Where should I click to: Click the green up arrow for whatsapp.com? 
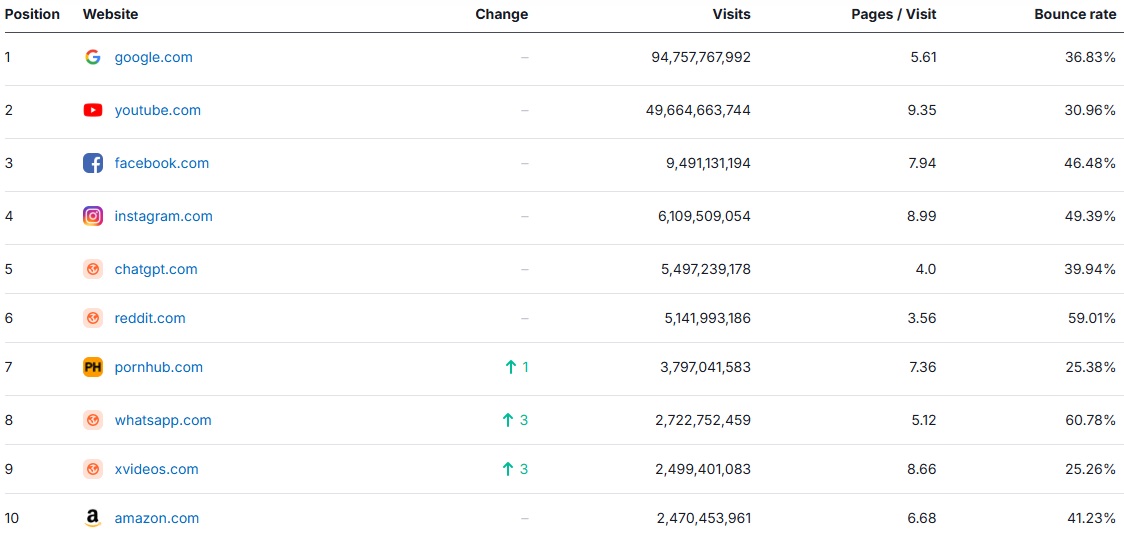(x=507, y=420)
